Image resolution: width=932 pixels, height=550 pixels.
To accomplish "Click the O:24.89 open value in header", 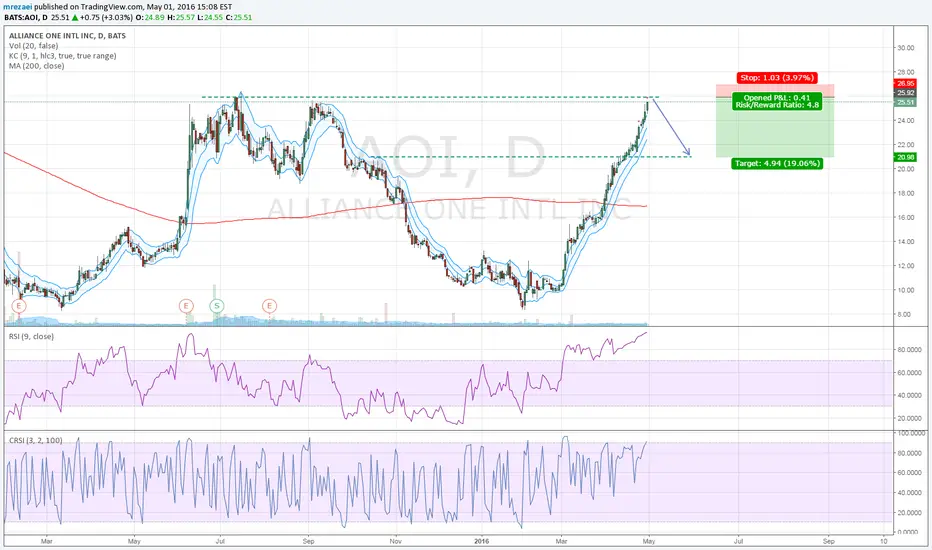I will click(150, 17).
